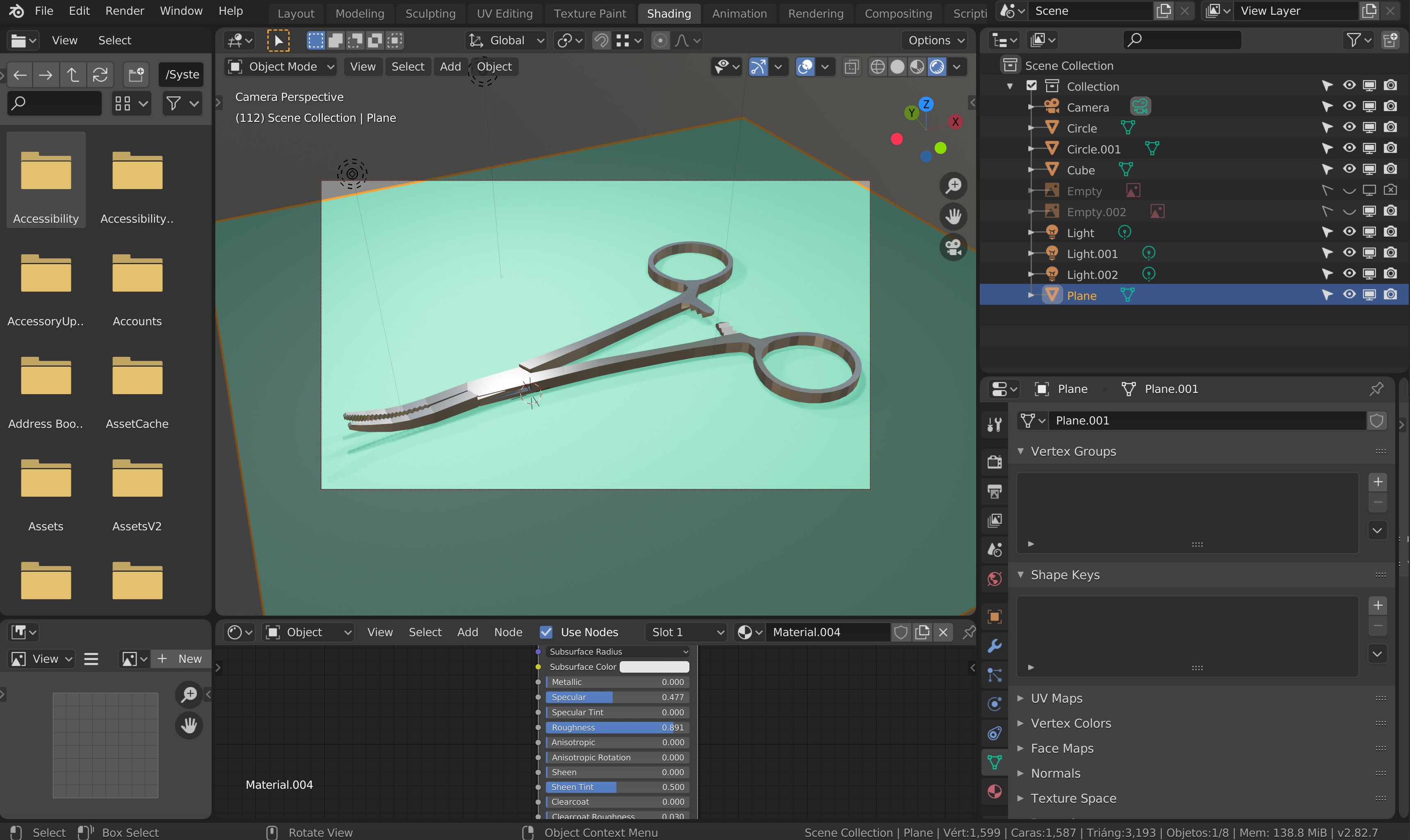Image resolution: width=1410 pixels, height=840 pixels.
Task: Click the camera view toggle icon
Action: pyautogui.click(x=954, y=247)
